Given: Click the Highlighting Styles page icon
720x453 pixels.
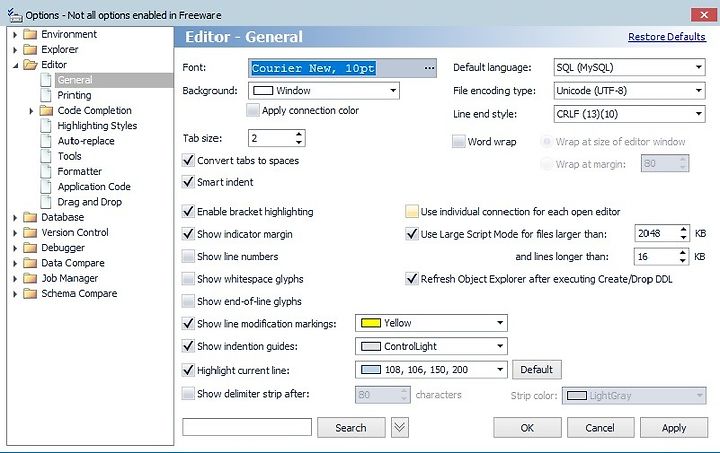Looking at the screenshot, I should (46, 126).
